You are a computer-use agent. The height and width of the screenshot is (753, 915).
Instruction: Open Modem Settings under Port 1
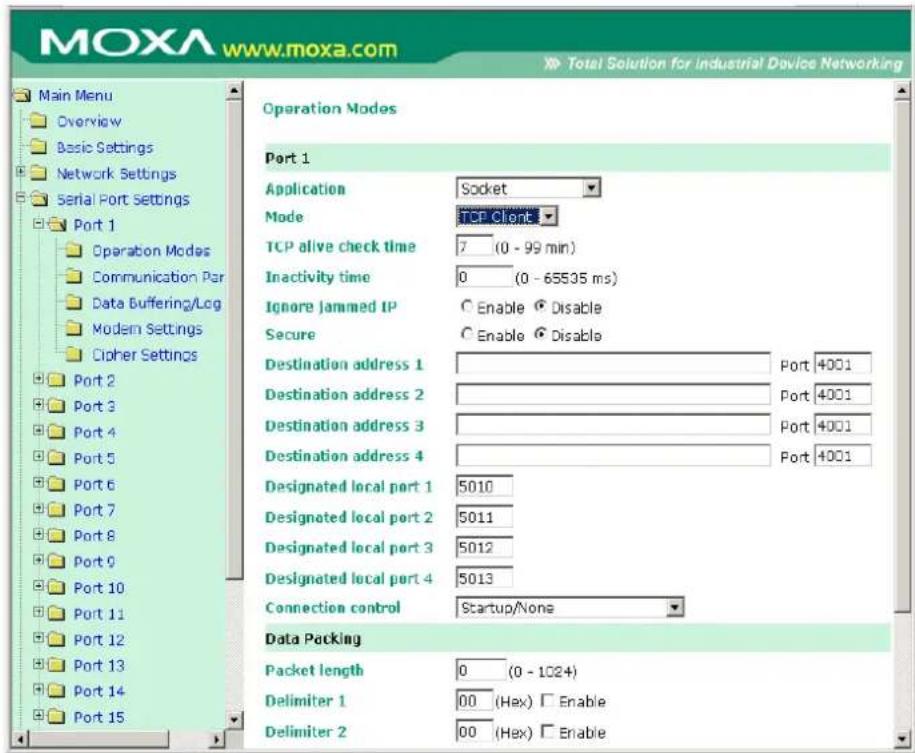pyautogui.click(x=147, y=329)
